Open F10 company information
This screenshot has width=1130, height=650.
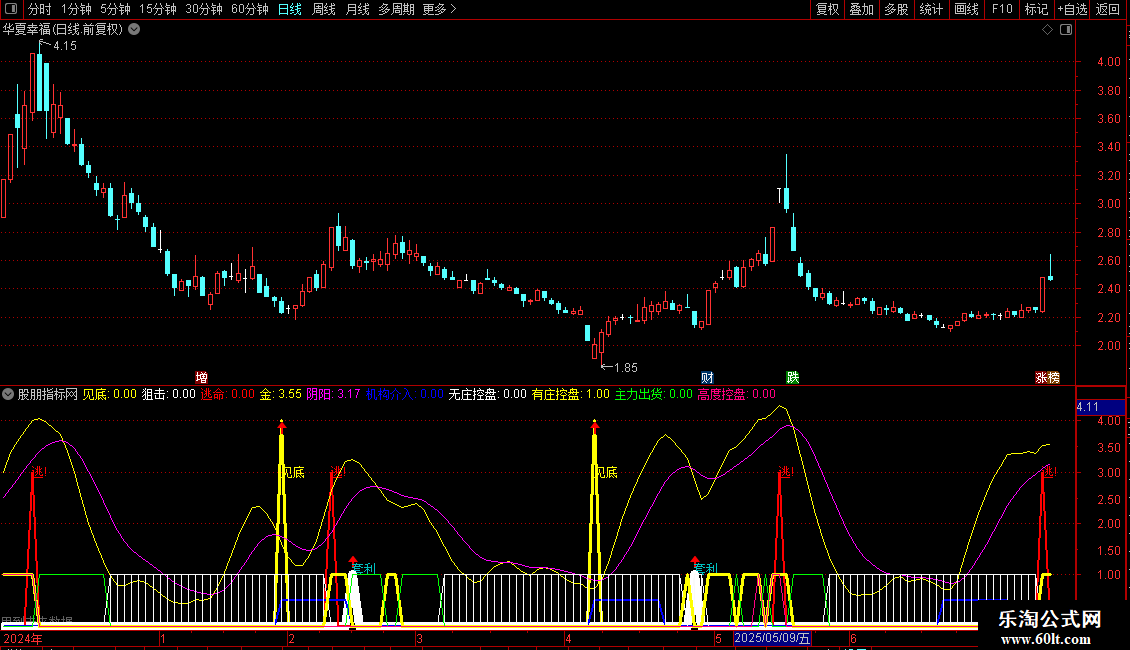point(1001,9)
